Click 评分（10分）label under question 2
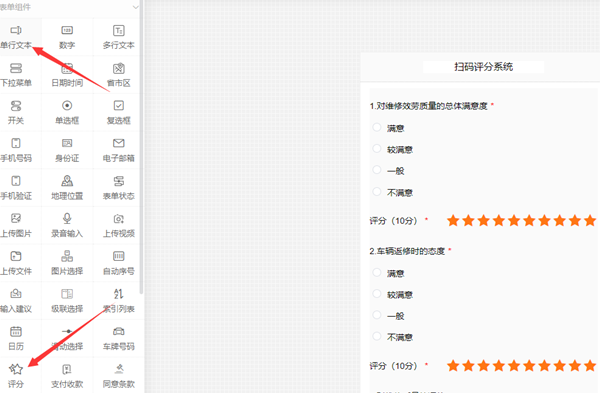The height and width of the screenshot is (393, 600). tap(393, 366)
